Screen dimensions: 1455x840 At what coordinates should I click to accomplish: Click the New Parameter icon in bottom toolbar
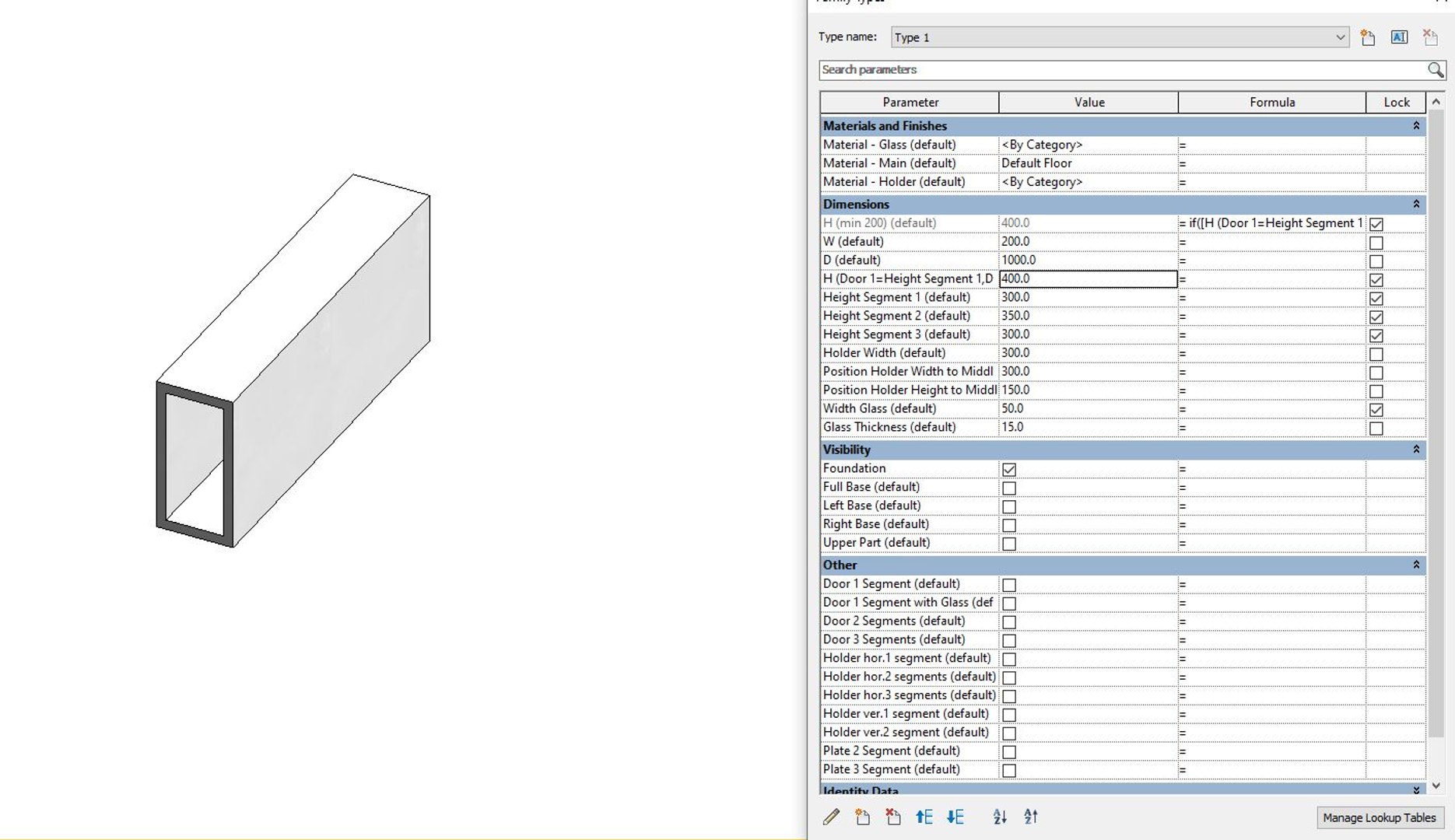862,817
